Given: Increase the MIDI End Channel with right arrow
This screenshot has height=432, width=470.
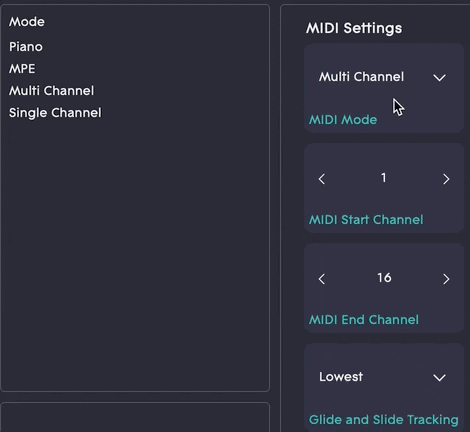Looking at the screenshot, I should point(446,279).
